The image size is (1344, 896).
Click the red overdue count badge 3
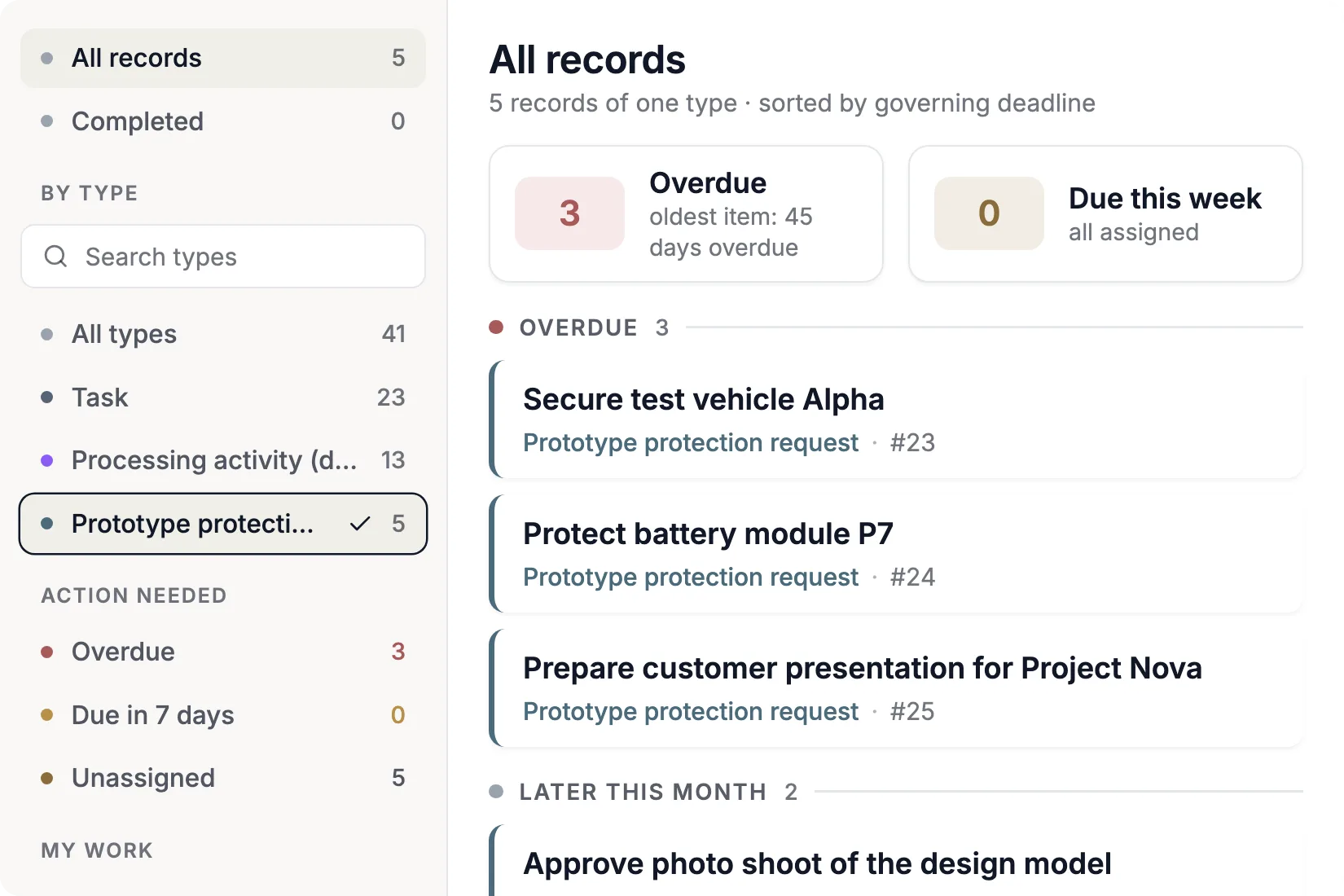pos(569,213)
